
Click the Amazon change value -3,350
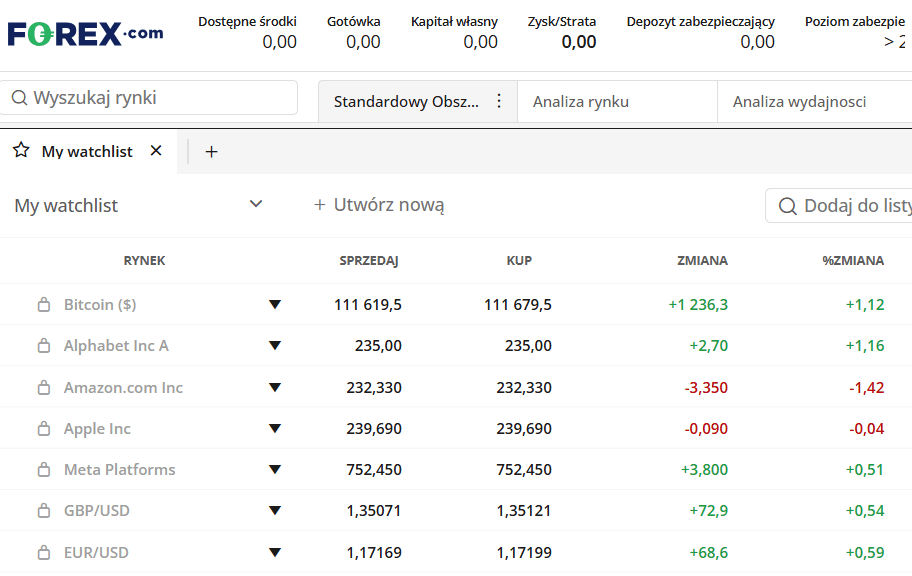click(x=706, y=387)
